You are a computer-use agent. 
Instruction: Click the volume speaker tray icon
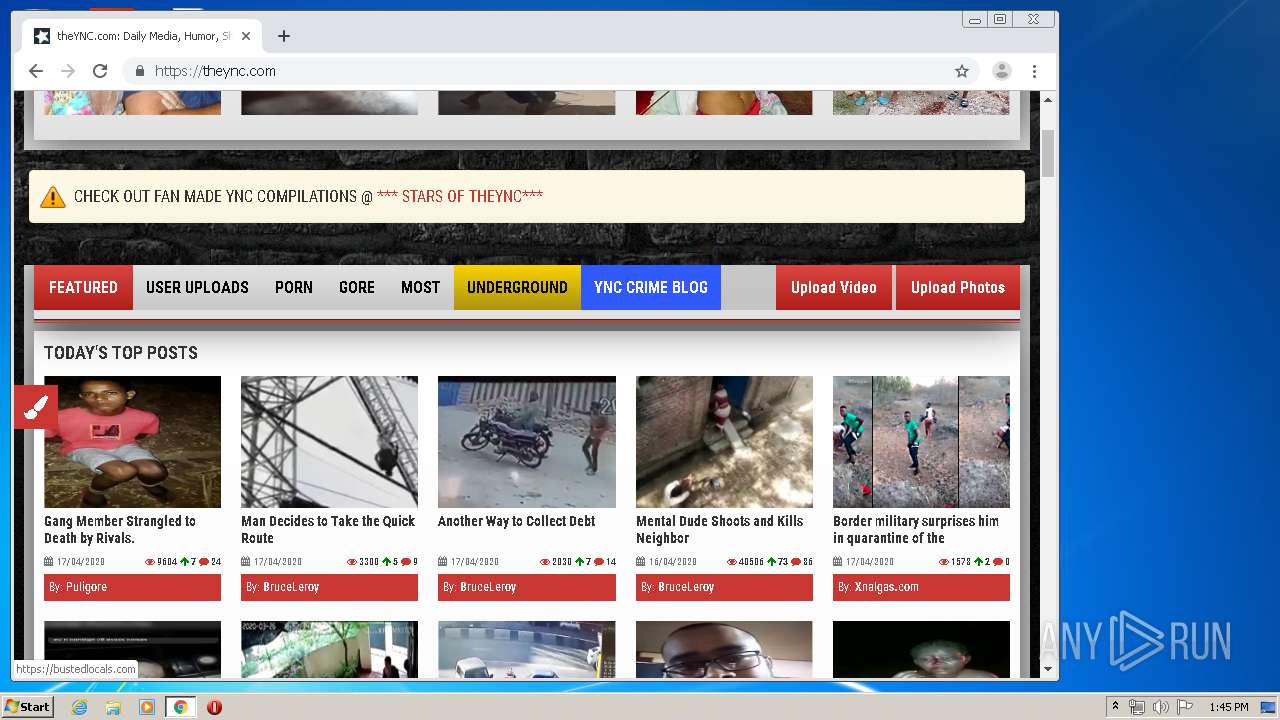pos(1160,707)
